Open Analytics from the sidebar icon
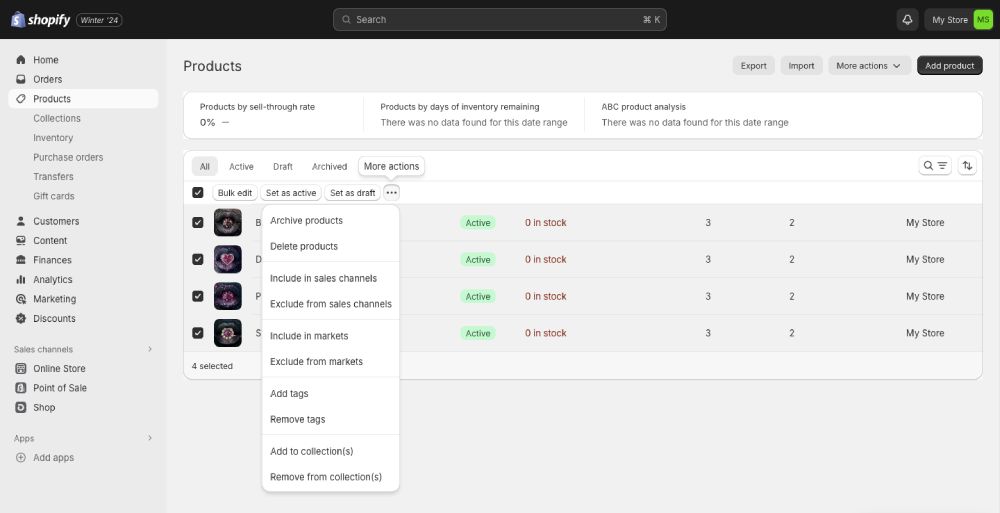1000x513 pixels. pyautogui.click(x=21, y=280)
